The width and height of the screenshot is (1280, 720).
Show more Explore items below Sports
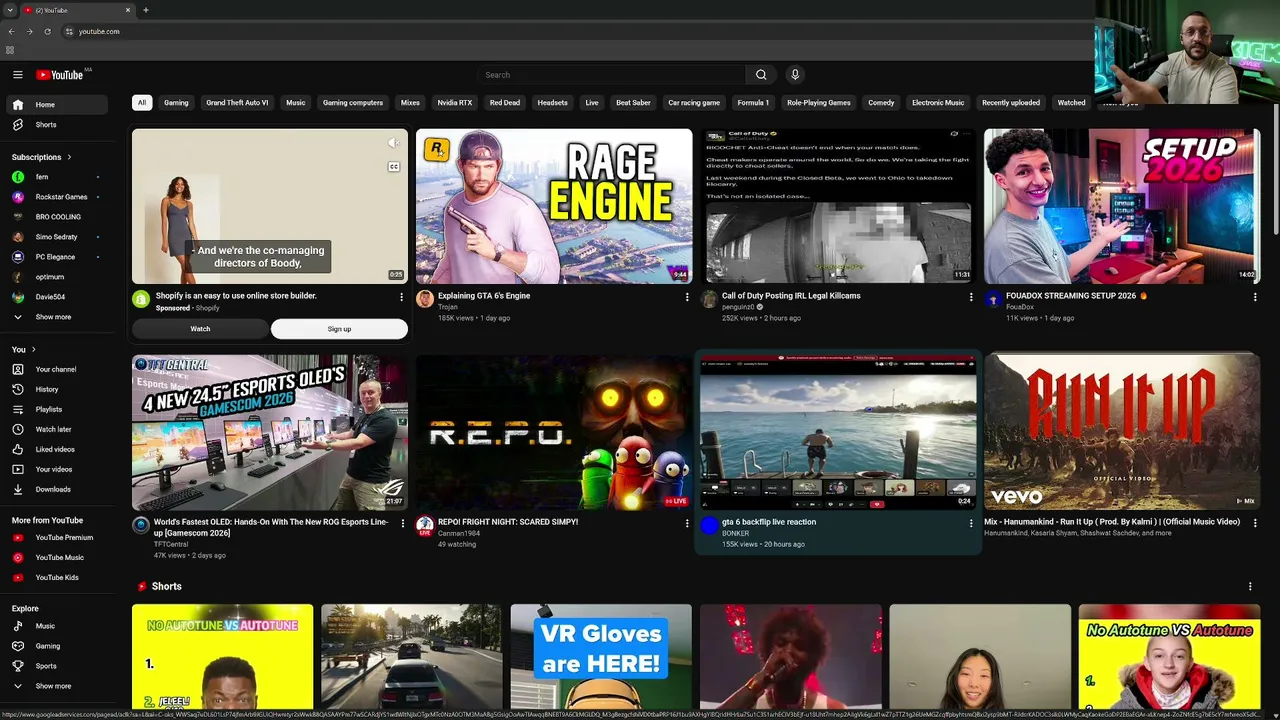coord(56,686)
